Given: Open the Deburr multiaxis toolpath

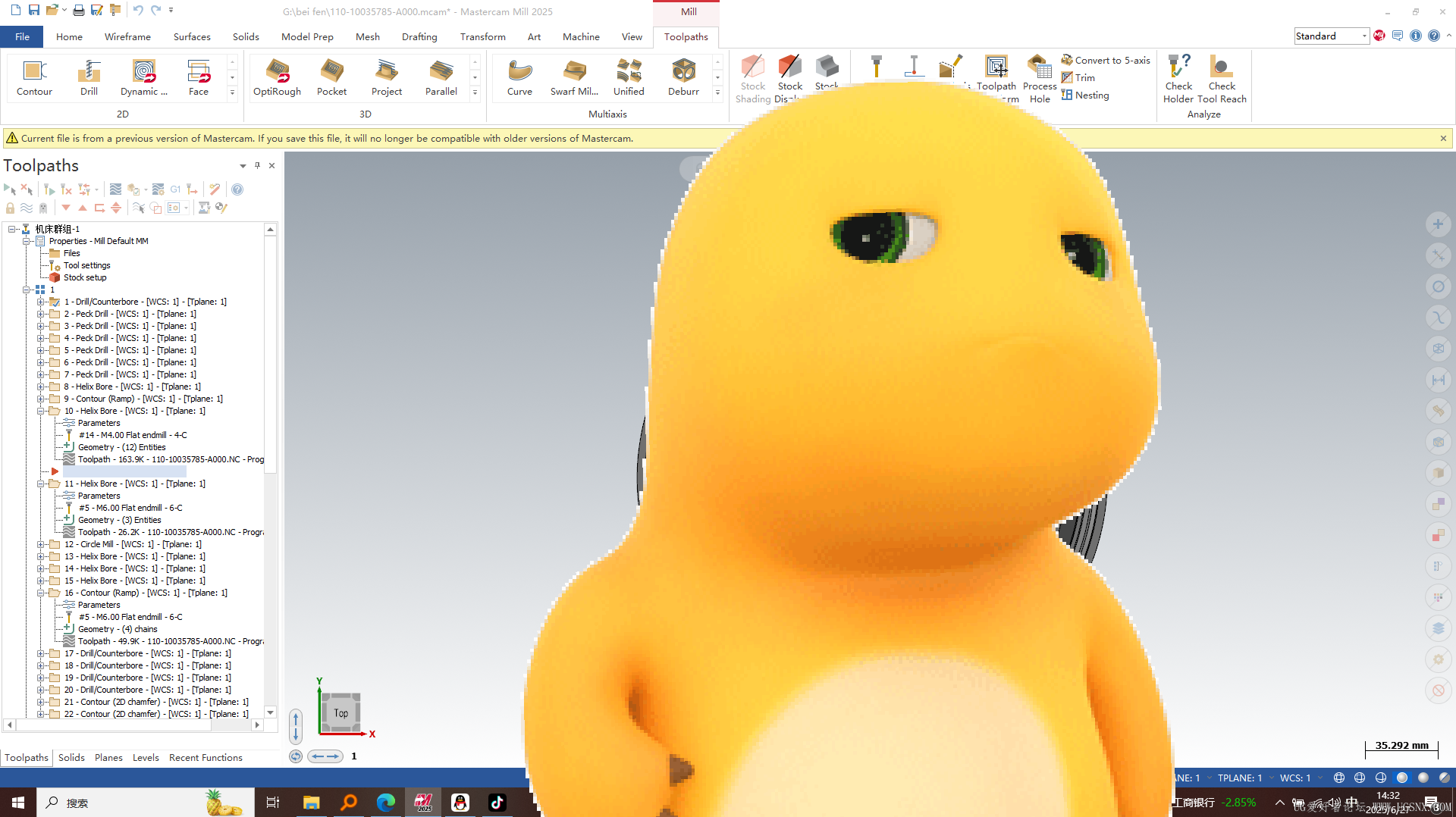Looking at the screenshot, I should tap(683, 78).
